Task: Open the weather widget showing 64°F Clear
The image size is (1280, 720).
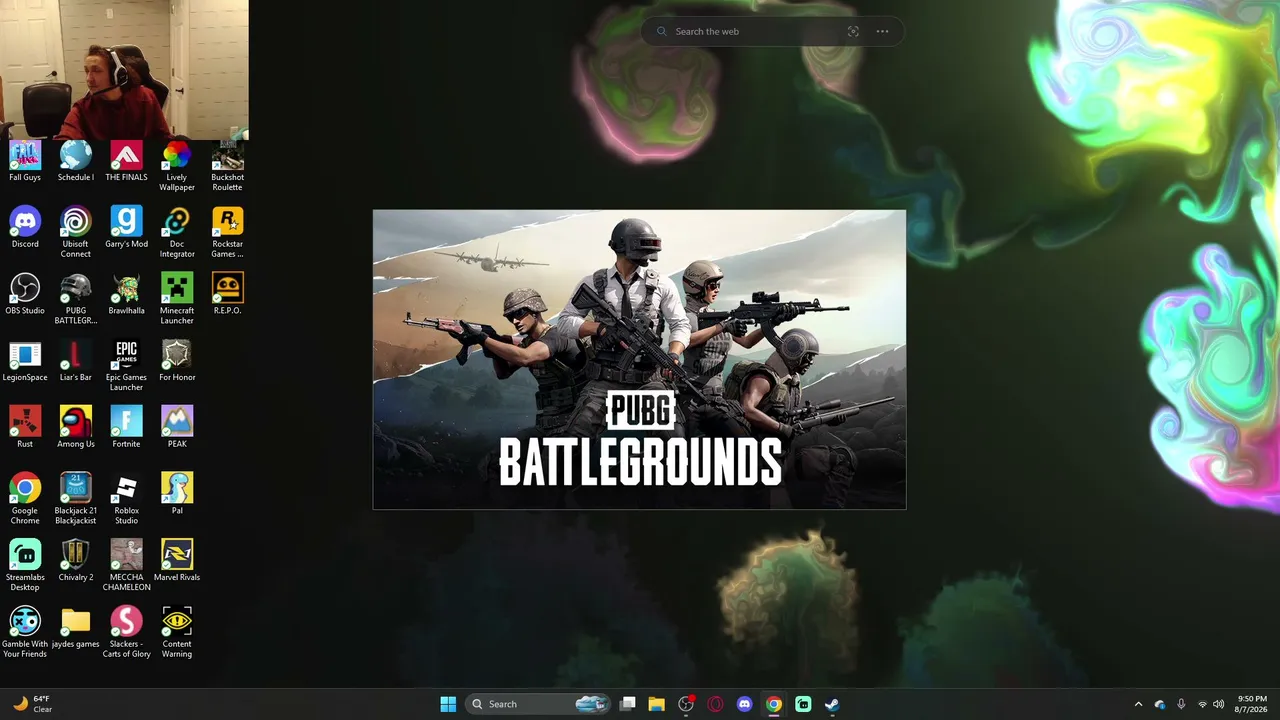Action: click(32, 704)
